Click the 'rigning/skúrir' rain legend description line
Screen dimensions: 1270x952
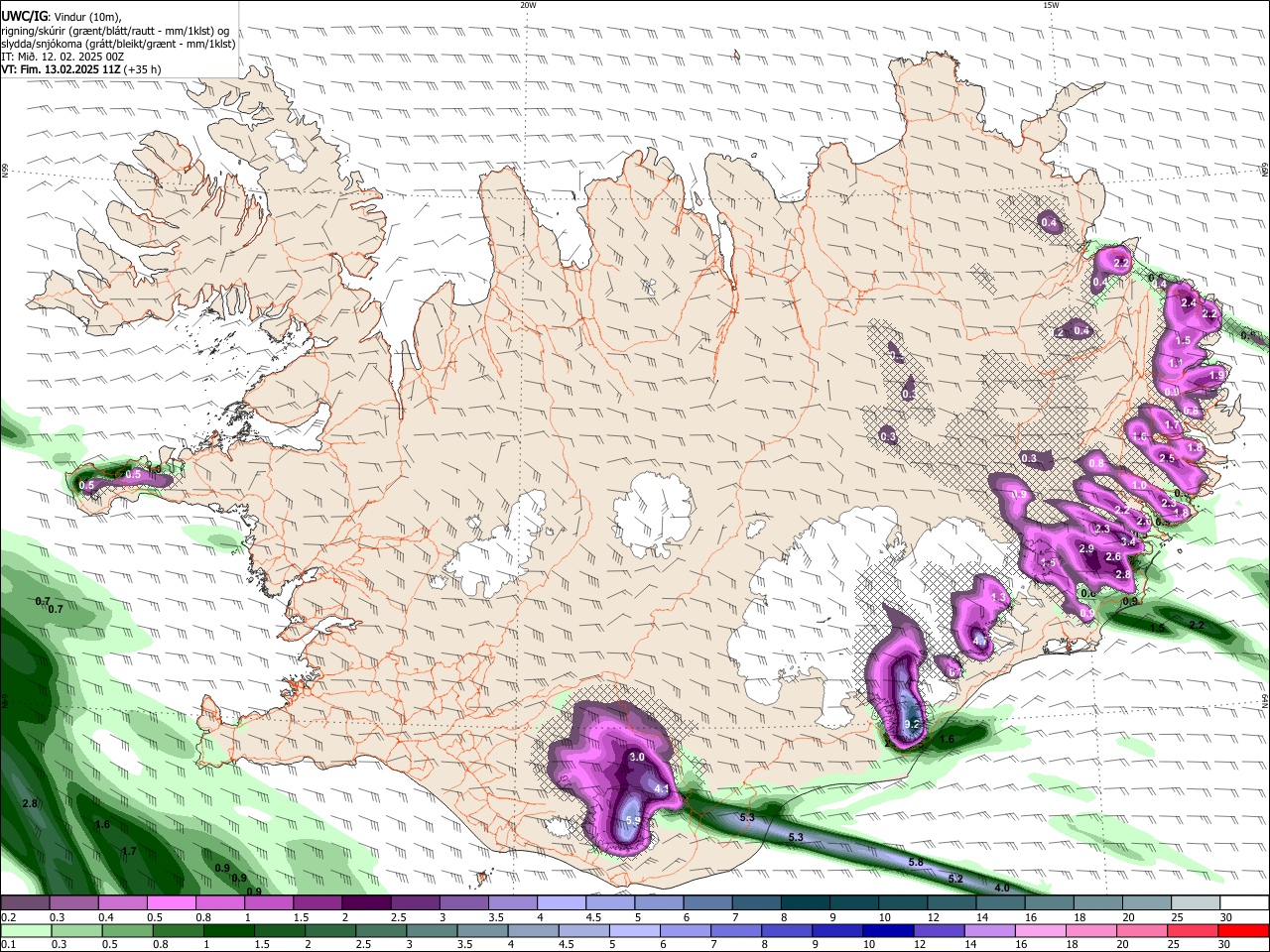coord(115,30)
